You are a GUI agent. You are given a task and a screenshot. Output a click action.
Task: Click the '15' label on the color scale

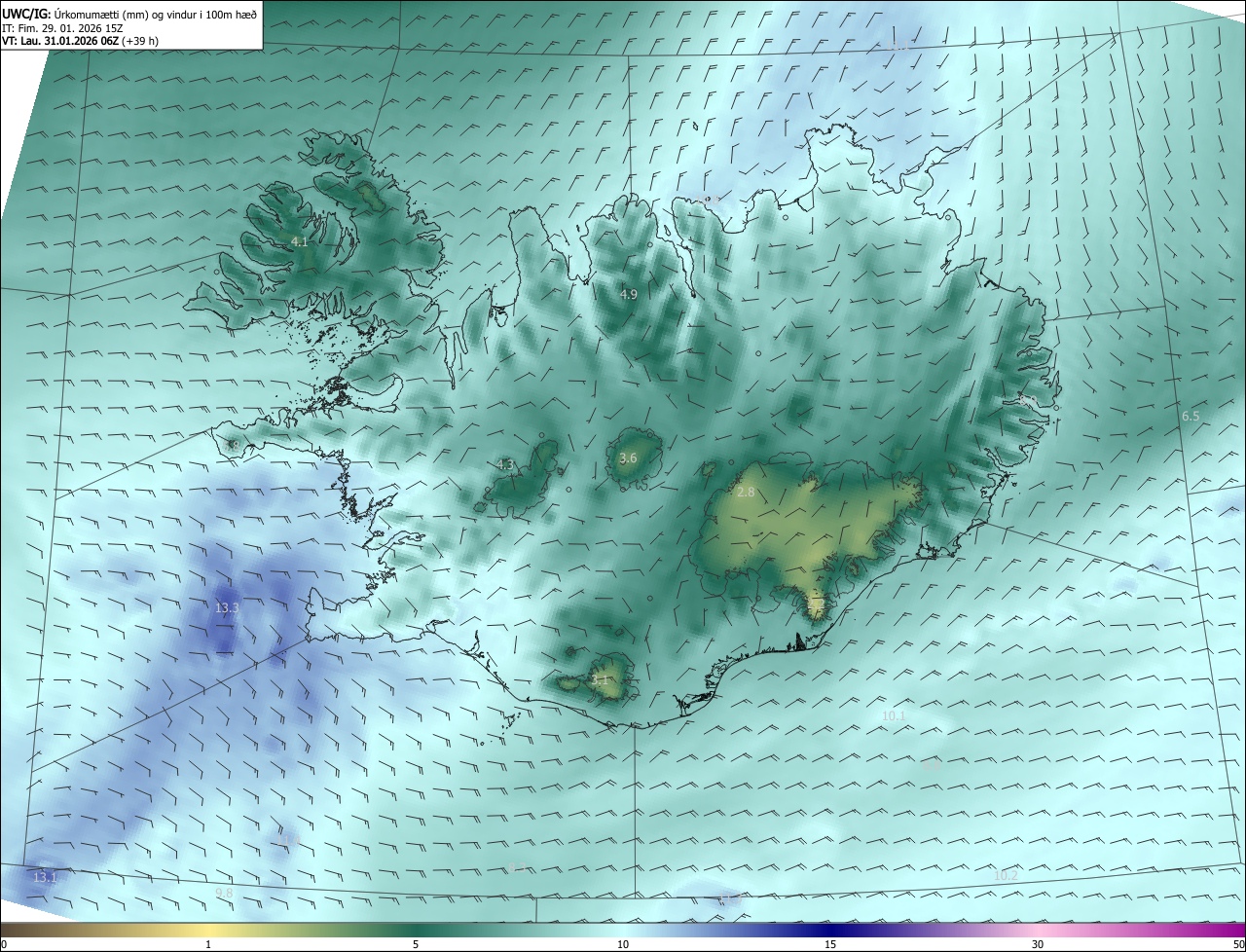click(x=830, y=944)
